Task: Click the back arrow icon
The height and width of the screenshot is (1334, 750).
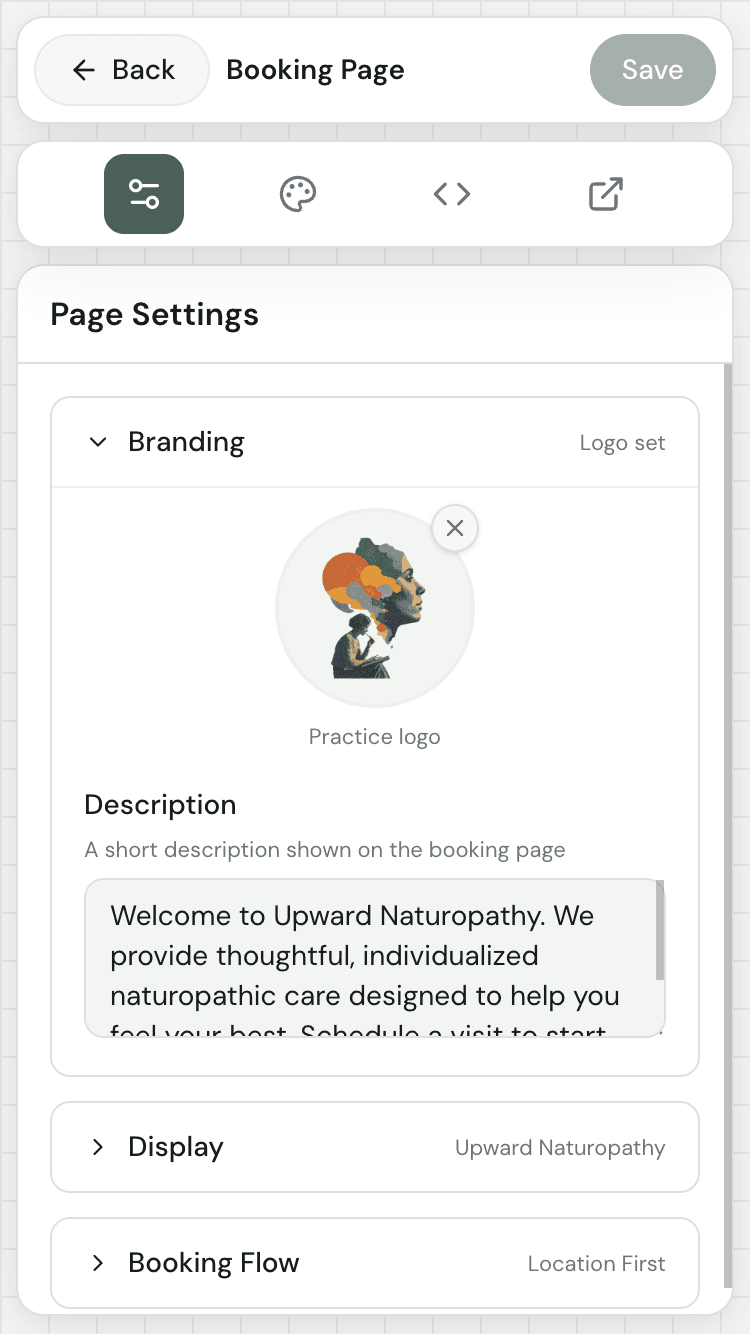Action: coord(83,69)
